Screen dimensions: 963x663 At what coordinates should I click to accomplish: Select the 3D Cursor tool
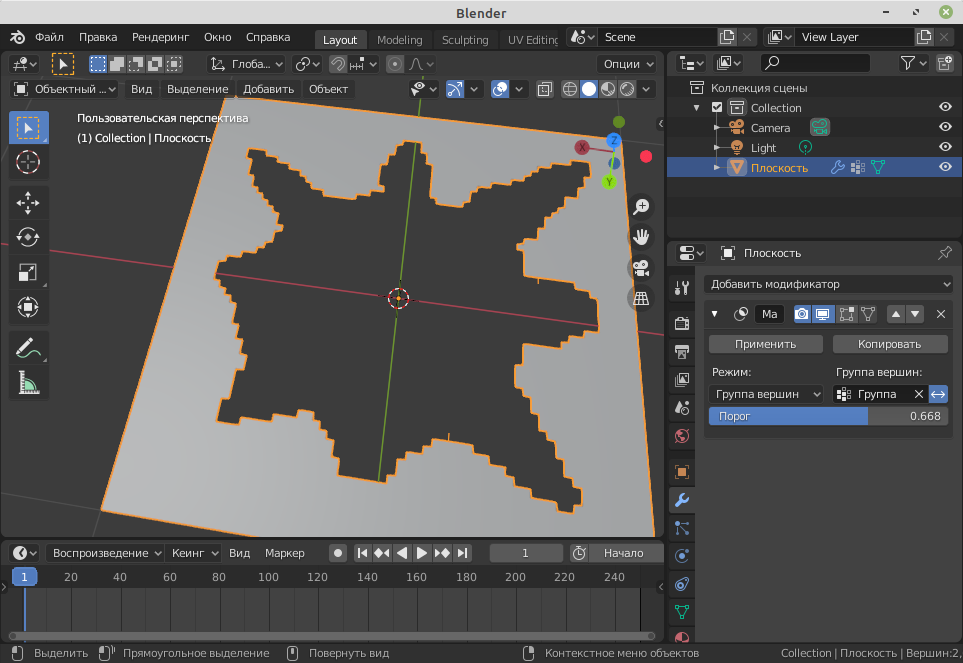click(28, 162)
